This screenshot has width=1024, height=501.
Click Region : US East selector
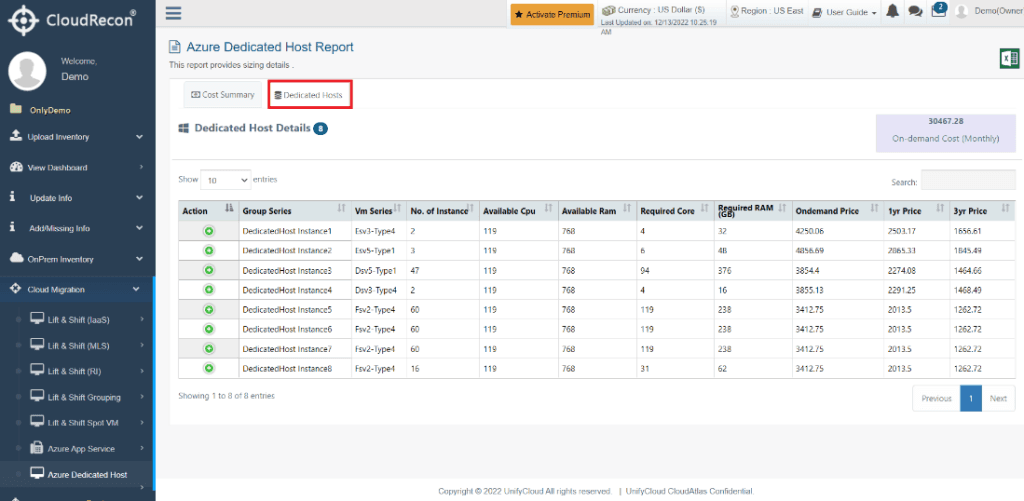pyautogui.click(x=767, y=11)
